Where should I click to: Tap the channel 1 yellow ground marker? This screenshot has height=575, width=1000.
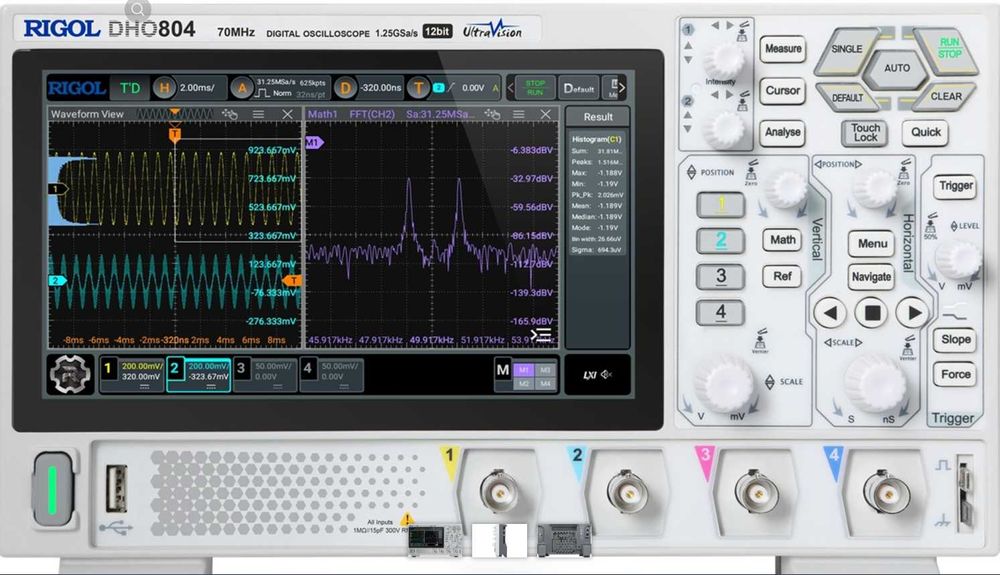(57, 189)
